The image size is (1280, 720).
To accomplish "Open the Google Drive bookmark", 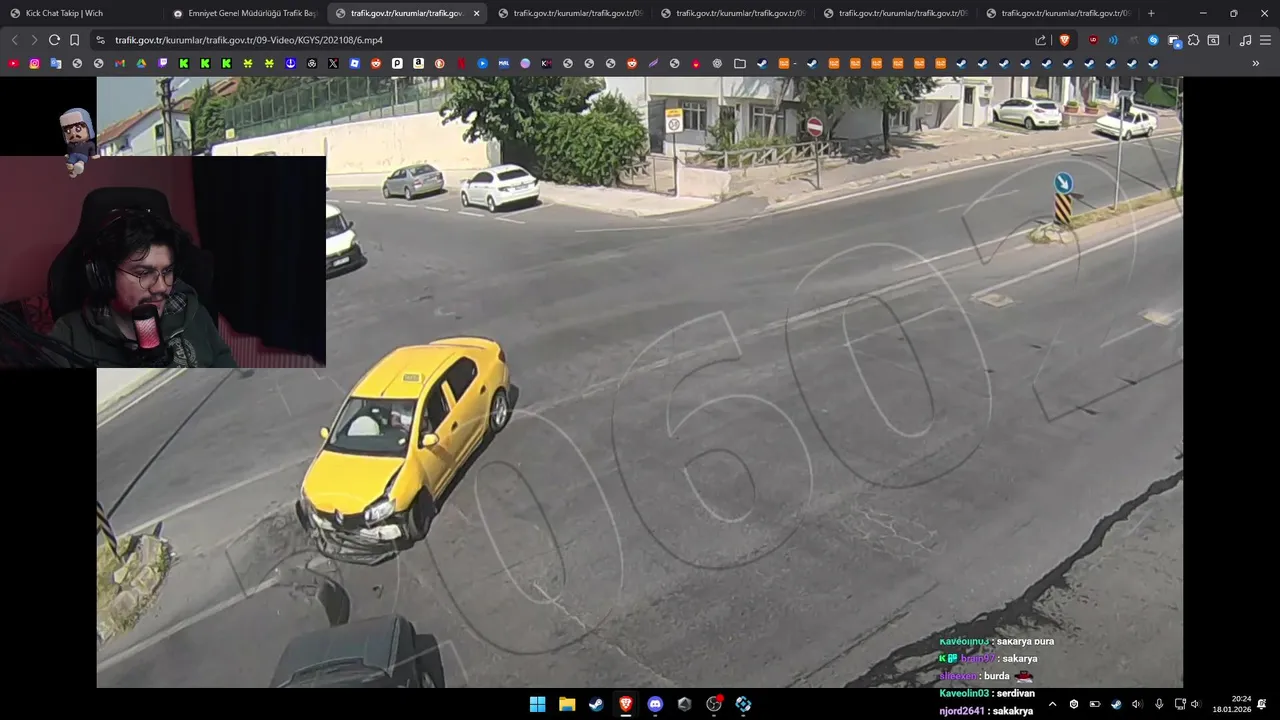I will point(141,63).
